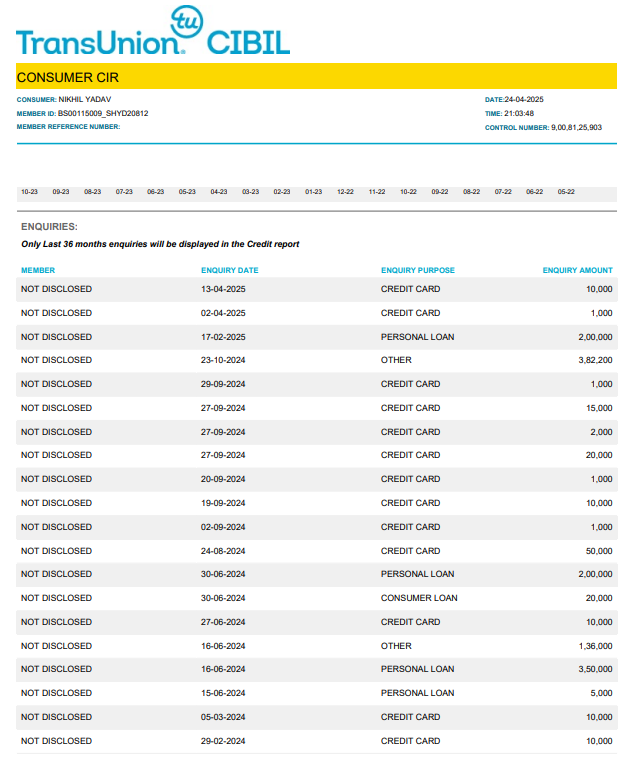Click the 3,82,200 enquiry amount
The height and width of the screenshot is (777, 640).
595,360
